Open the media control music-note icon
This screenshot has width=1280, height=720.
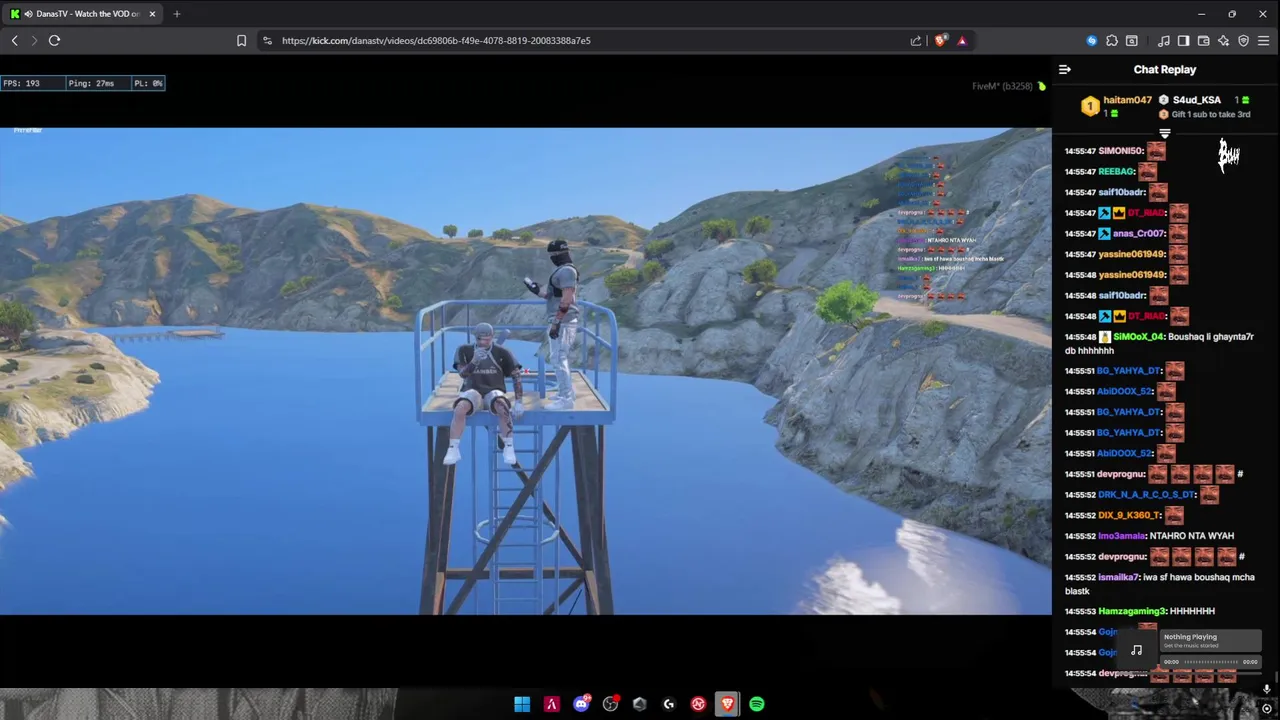(1163, 41)
